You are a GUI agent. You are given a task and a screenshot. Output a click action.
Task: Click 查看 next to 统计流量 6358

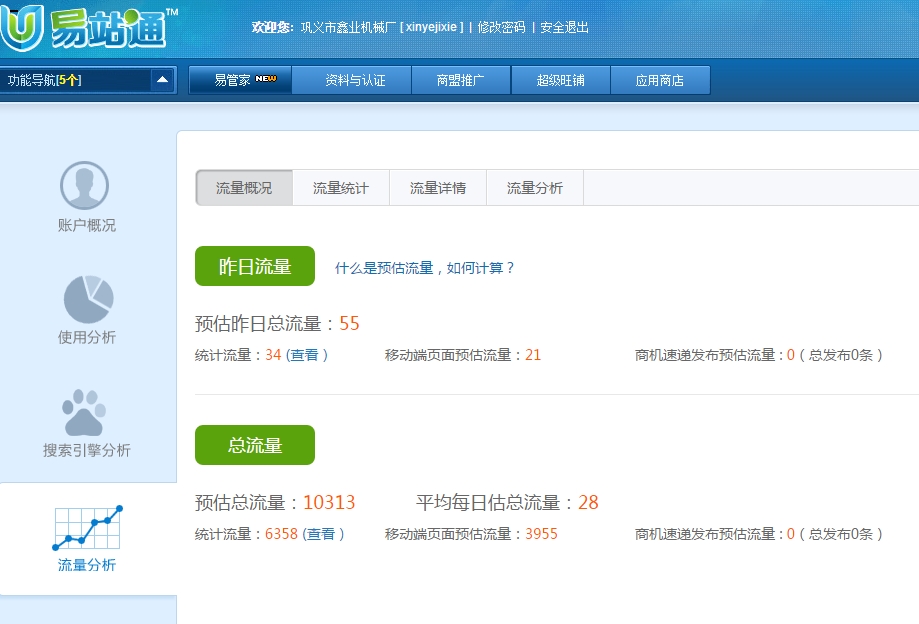[321, 535]
